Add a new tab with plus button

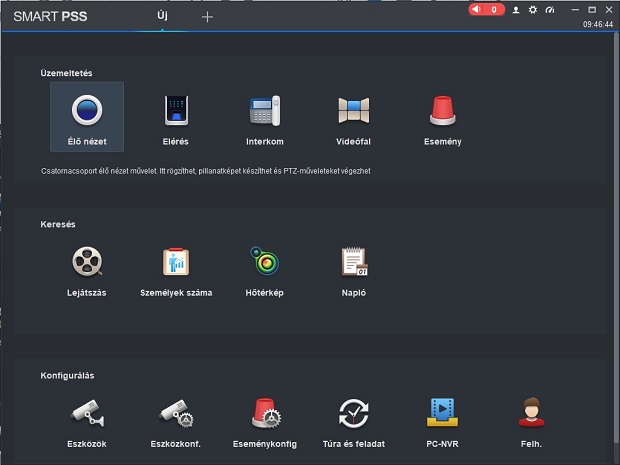coord(207,17)
